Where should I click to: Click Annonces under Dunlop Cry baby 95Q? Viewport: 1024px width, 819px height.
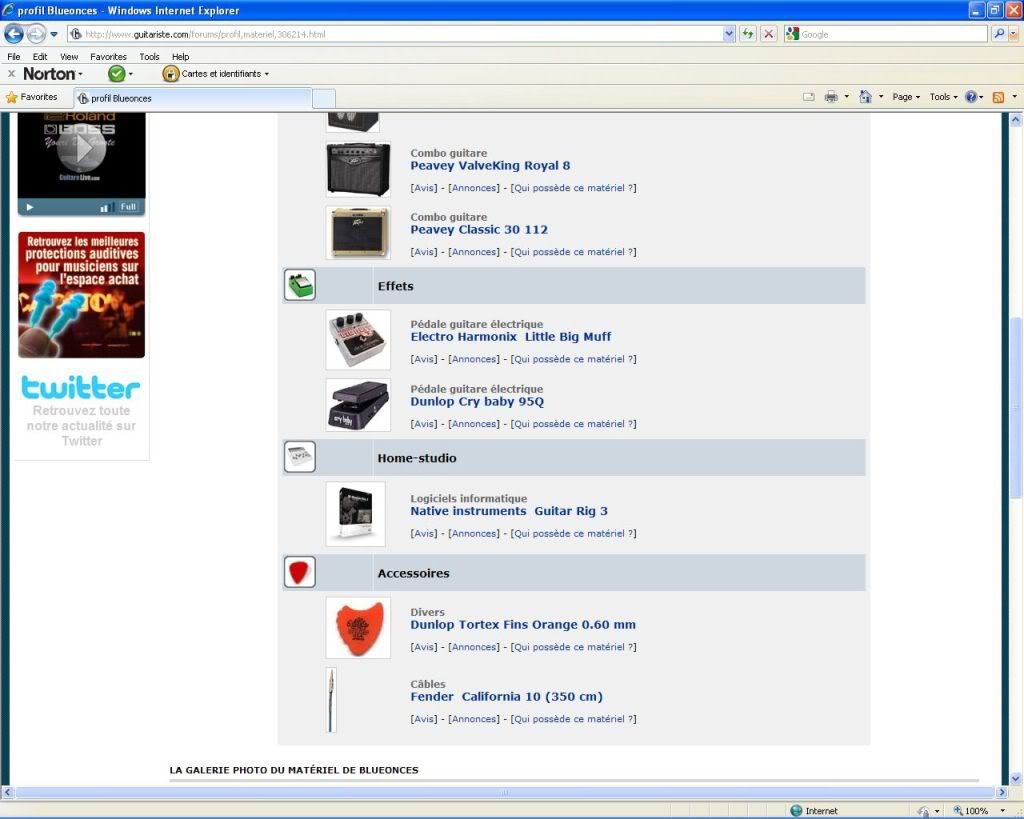pos(473,424)
